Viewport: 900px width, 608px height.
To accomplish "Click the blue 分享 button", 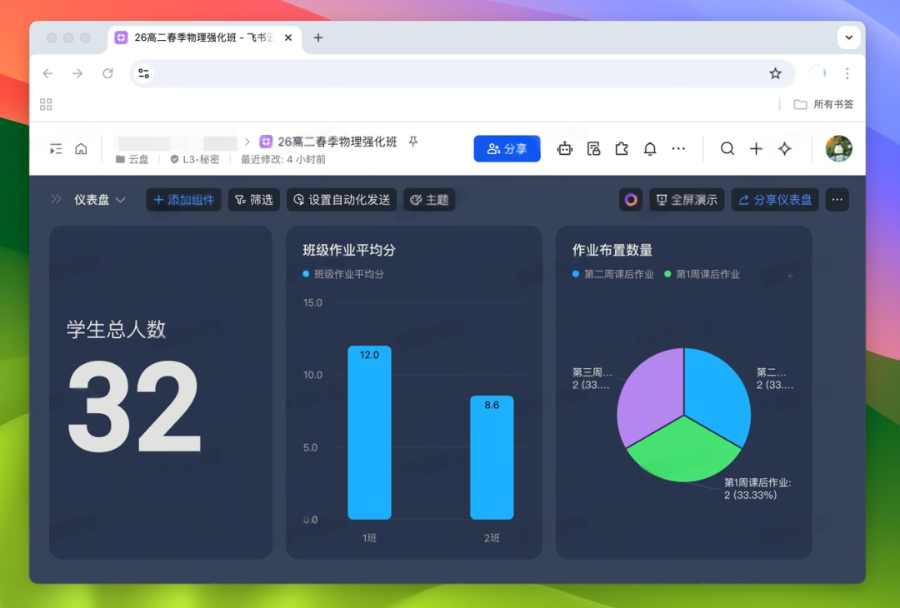I will coord(507,149).
